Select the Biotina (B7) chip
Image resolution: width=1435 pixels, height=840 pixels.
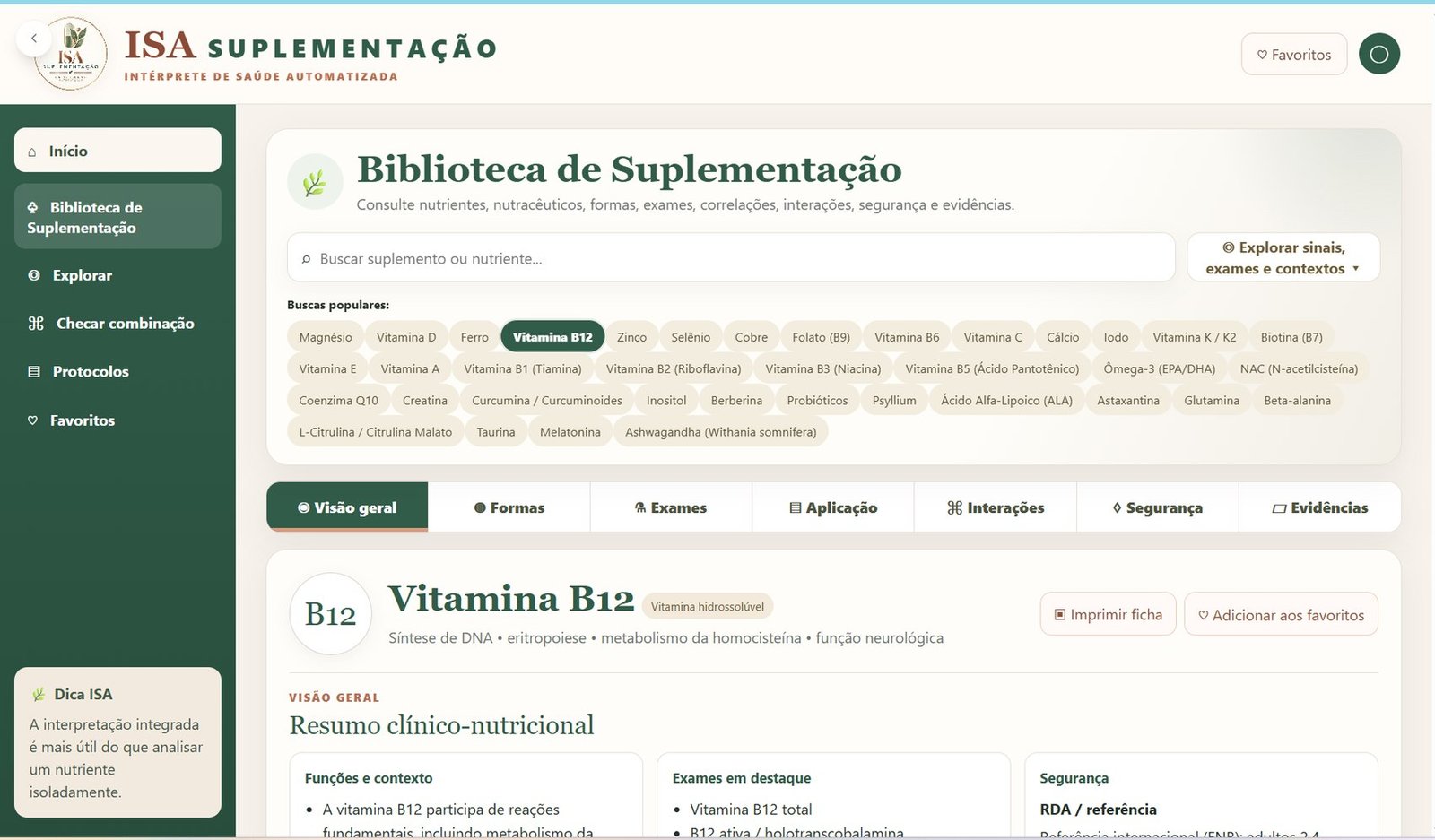pyautogui.click(x=1291, y=337)
